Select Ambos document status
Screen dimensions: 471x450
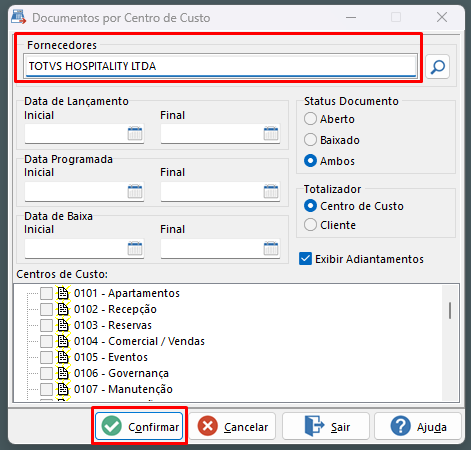pyautogui.click(x=310, y=161)
